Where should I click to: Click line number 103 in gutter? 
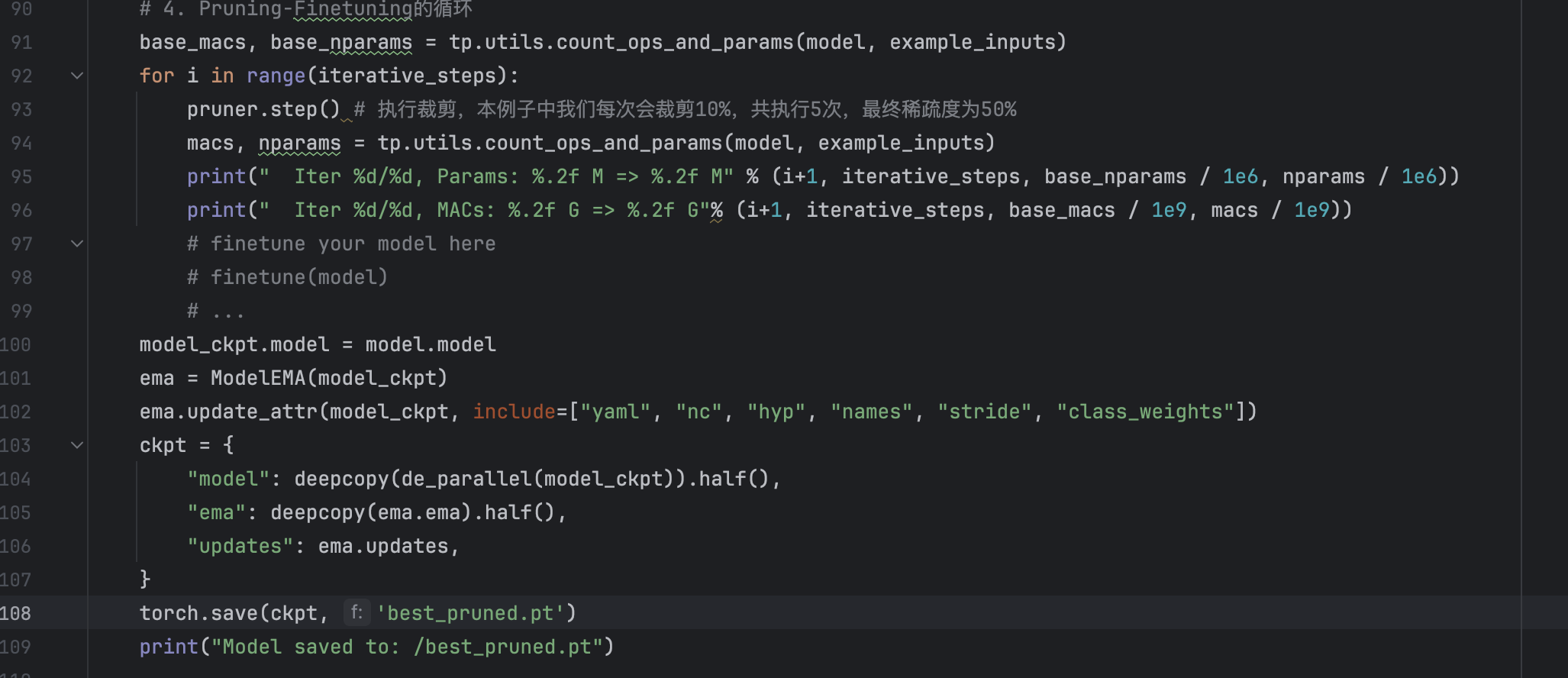pyautogui.click(x=16, y=445)
